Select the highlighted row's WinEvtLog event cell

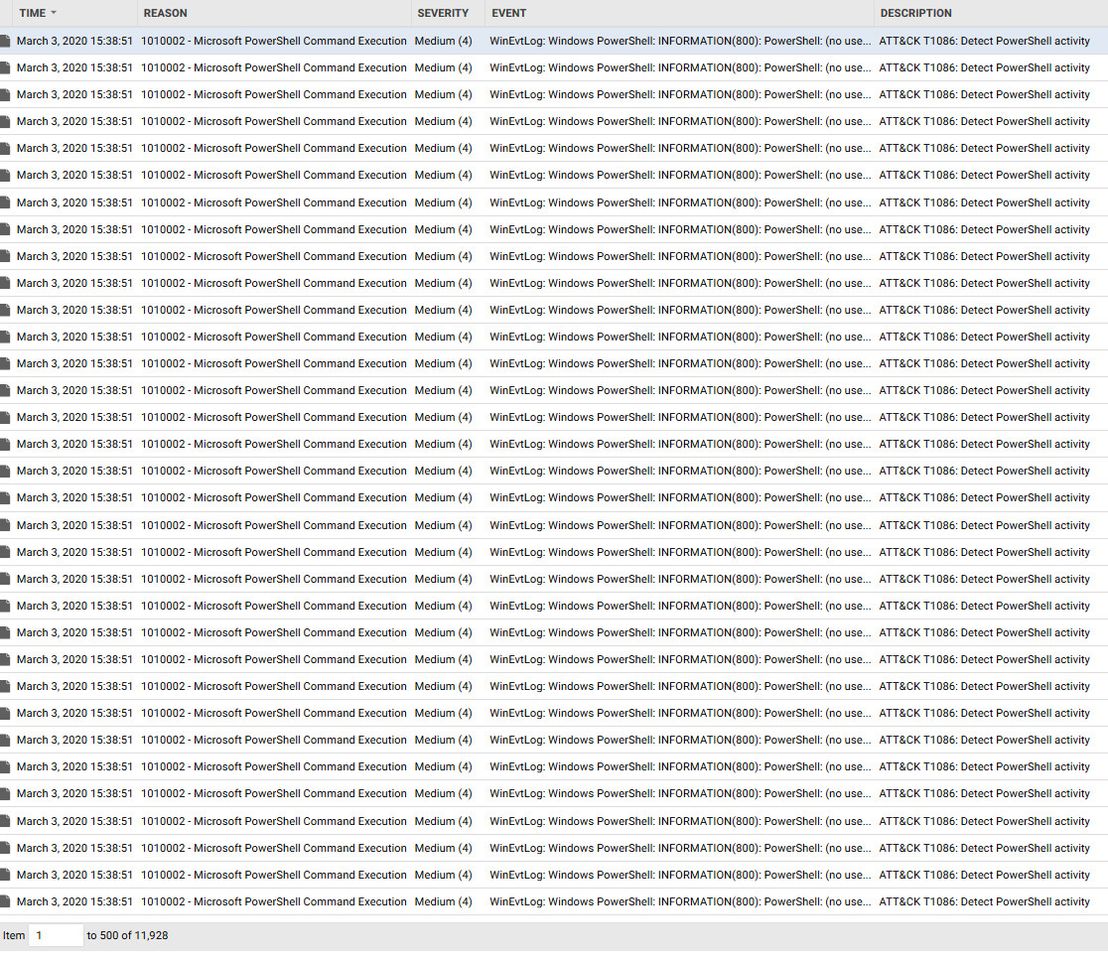[x=680, y=41]
